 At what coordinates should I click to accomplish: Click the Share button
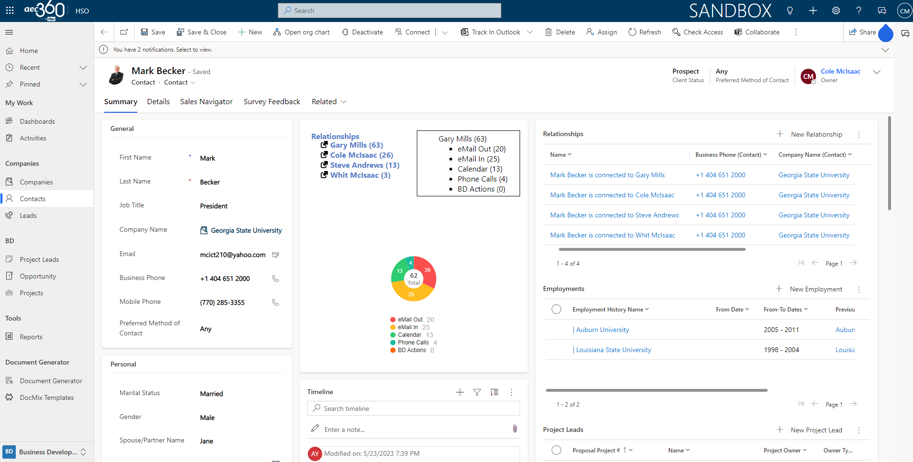pyautogui.click(x=862, y=32)
